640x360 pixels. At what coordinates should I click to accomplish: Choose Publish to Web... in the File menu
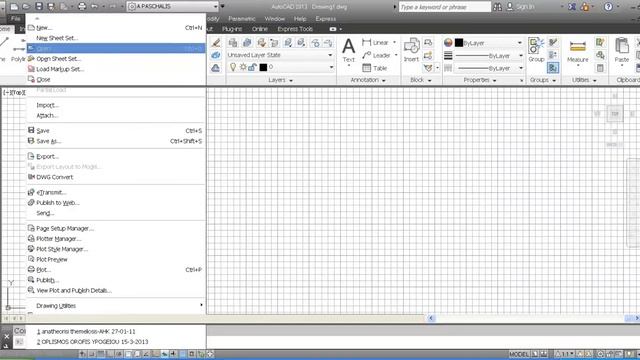click(x=116, y=203)
